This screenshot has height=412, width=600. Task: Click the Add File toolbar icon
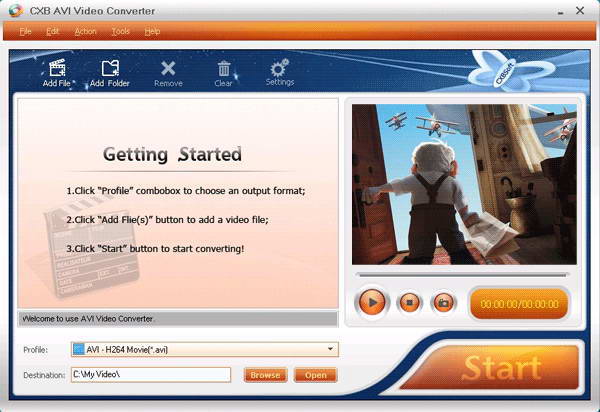[x=57, y=73]
